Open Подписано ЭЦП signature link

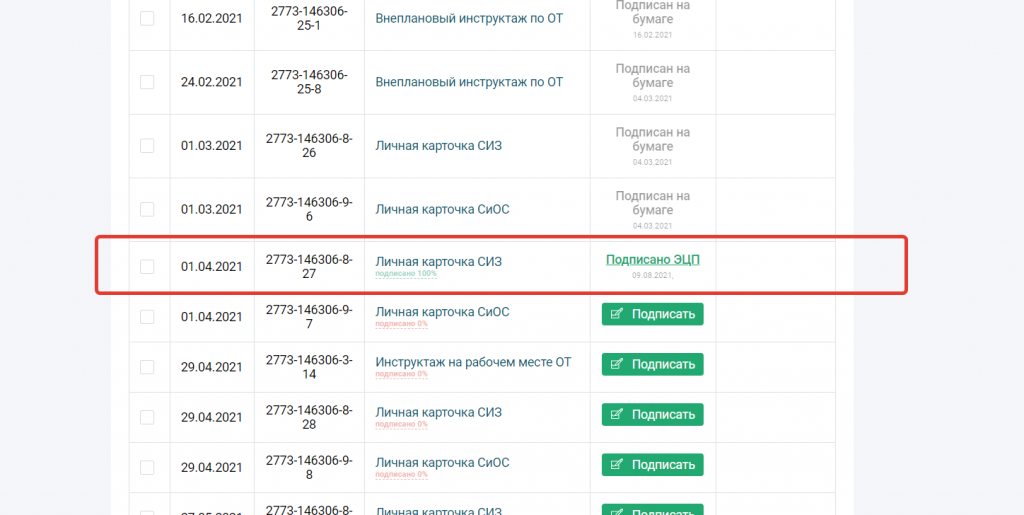pos(652,260)
